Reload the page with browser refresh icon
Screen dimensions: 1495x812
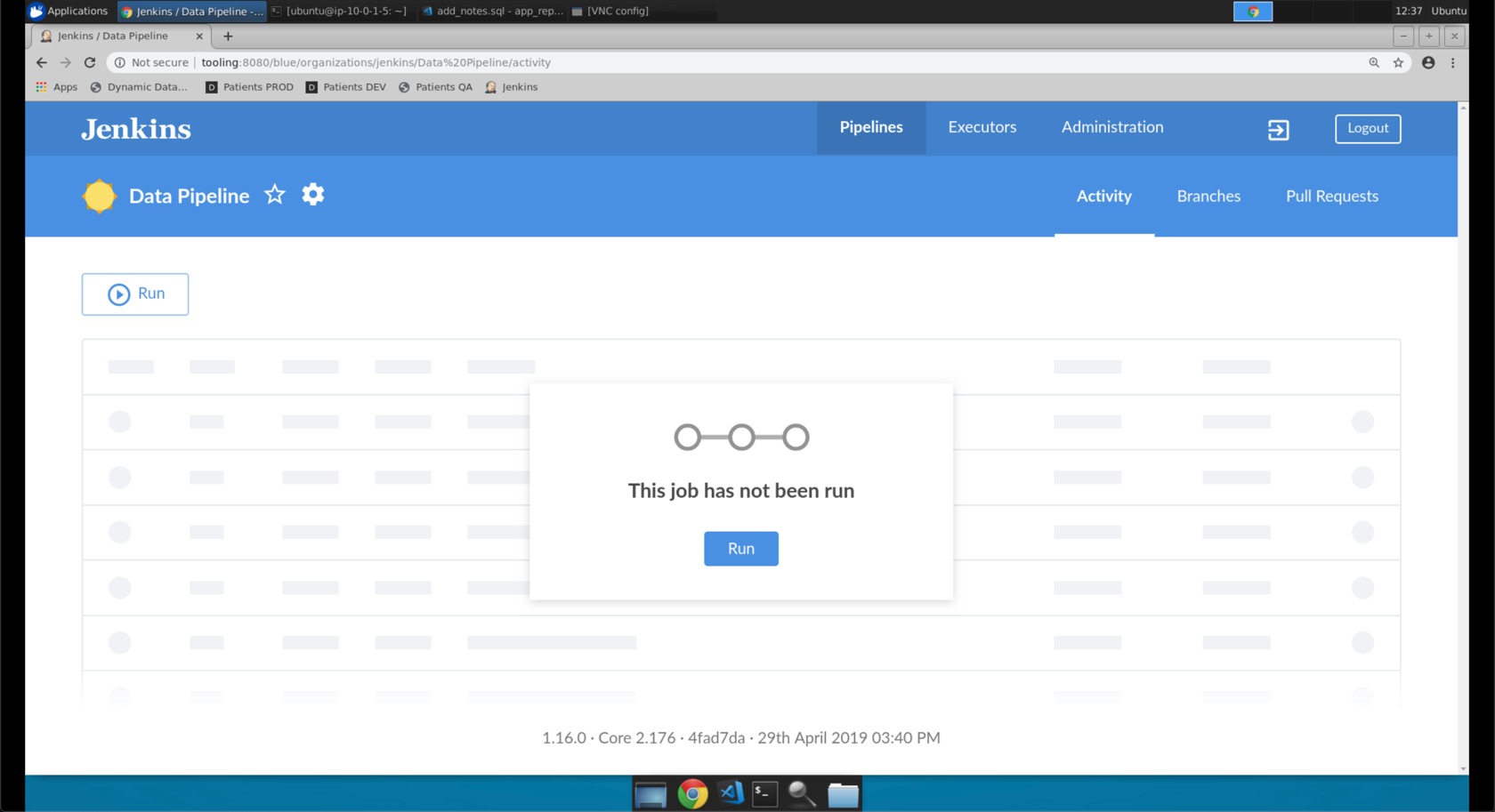(x=90, y=63)
